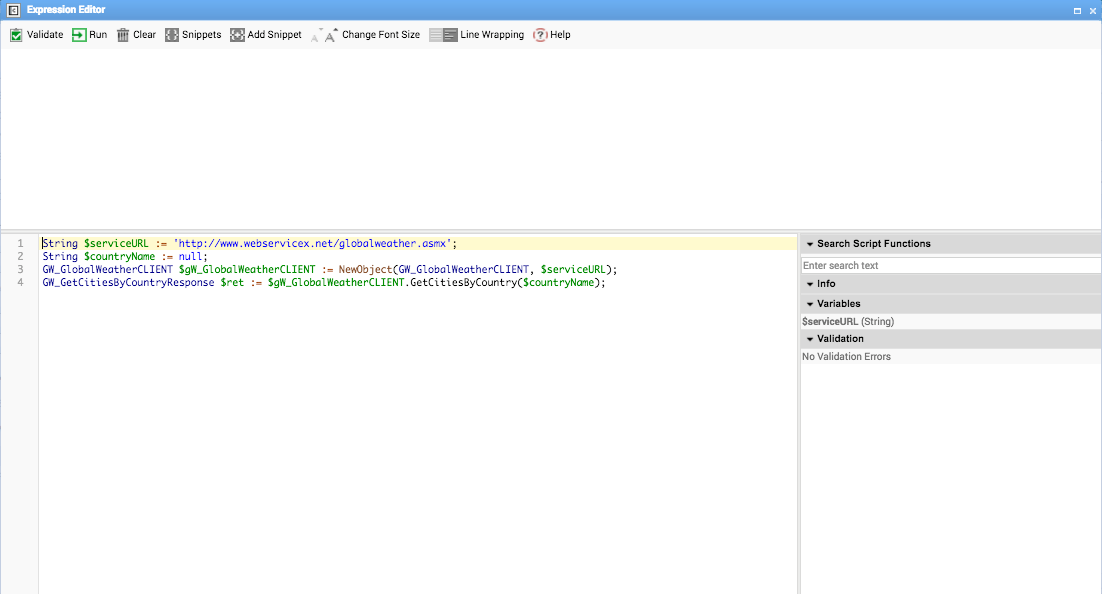Click the Change Font Size label
This screenshot has width=1102, height=594.
tap(381, 34)
